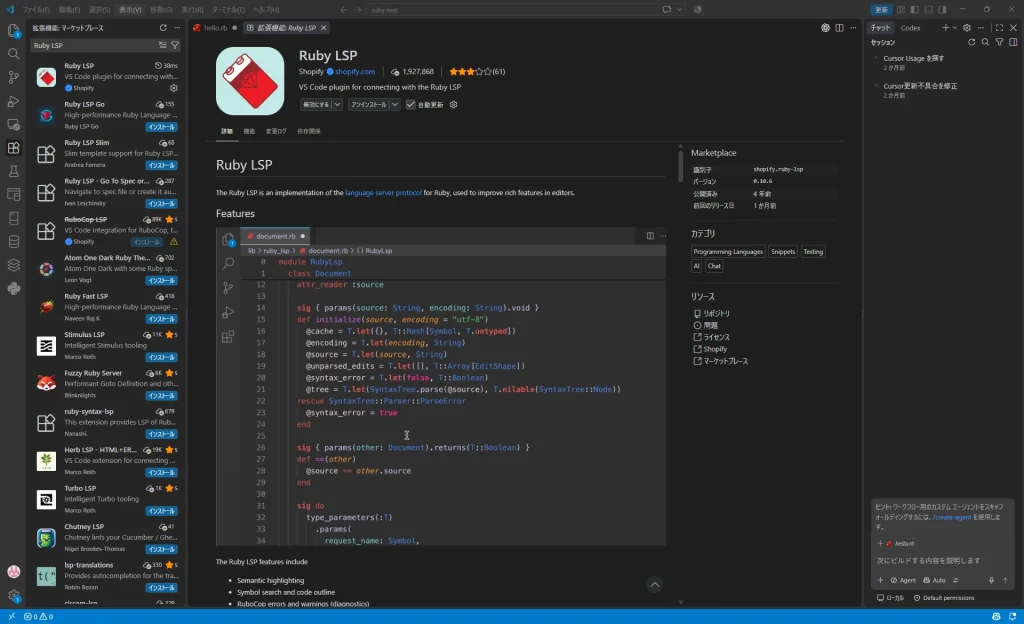Switch to the Codex tab

tap(910, 28)
